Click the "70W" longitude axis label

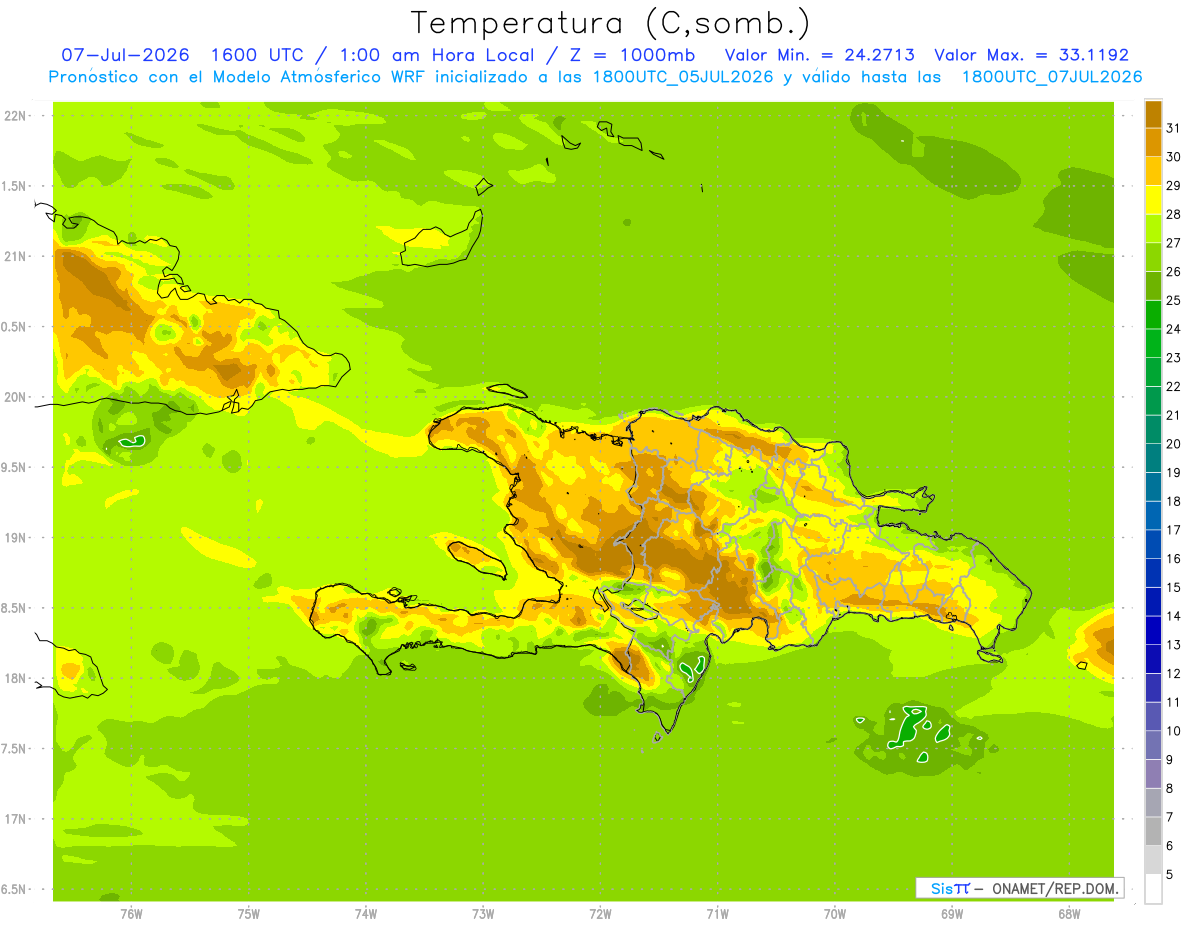click(835, 913)
